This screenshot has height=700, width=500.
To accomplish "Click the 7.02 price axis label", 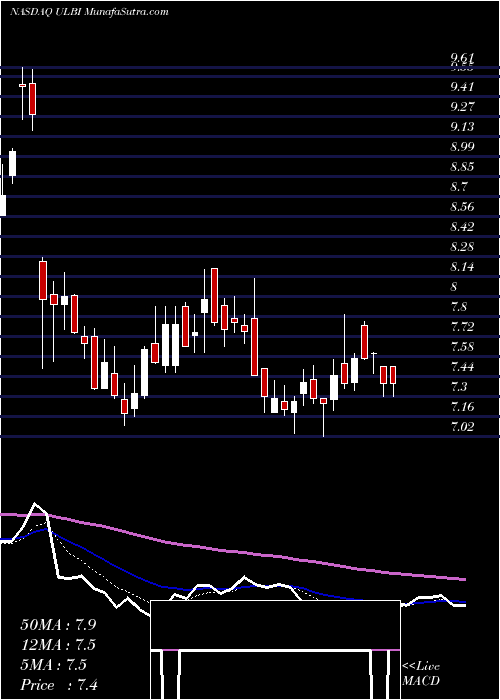I will point(462,427).
